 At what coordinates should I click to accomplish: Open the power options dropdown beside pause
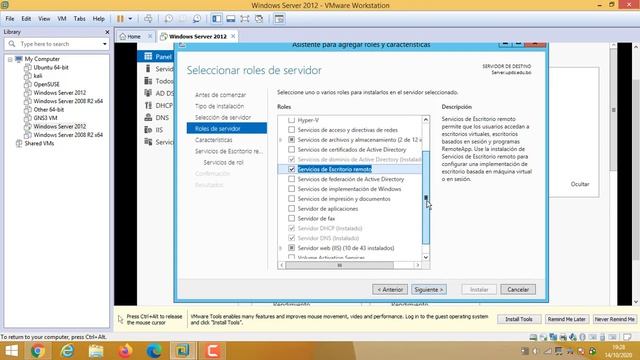pos(130,19)
